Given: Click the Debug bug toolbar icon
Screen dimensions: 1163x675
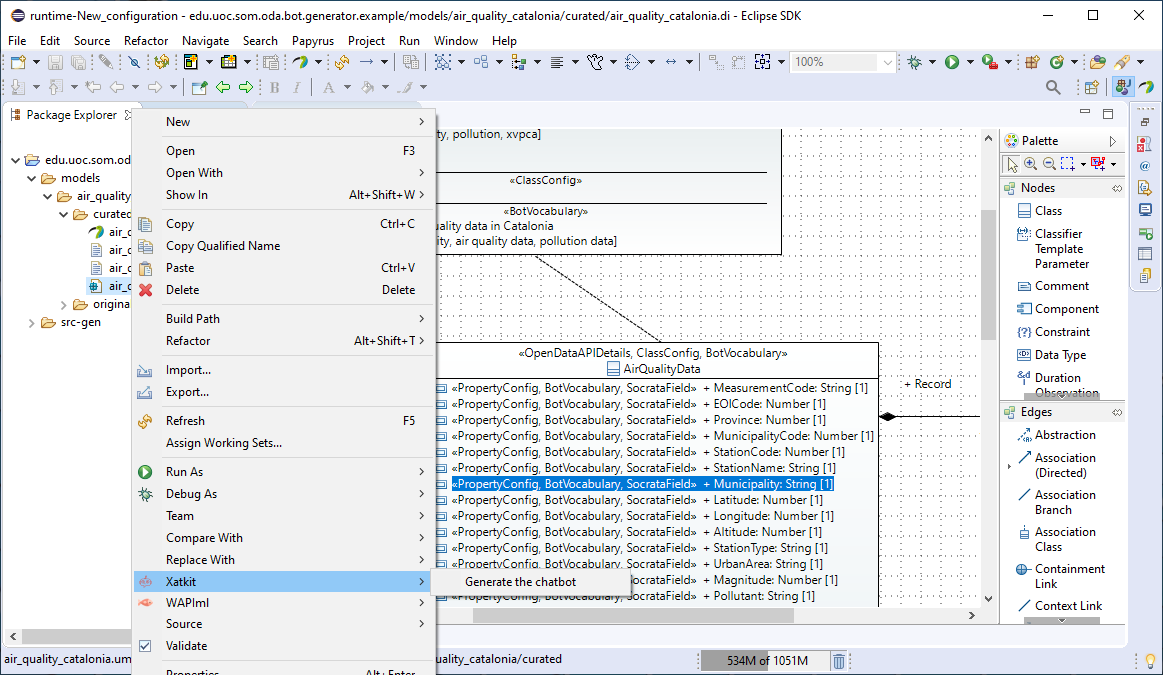Looking at the screenshot, I should click(x=914, y=62).
